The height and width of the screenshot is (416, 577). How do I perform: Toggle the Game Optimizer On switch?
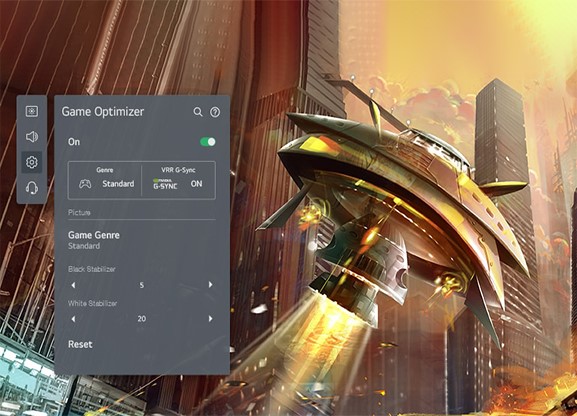[x=208, y=142]
